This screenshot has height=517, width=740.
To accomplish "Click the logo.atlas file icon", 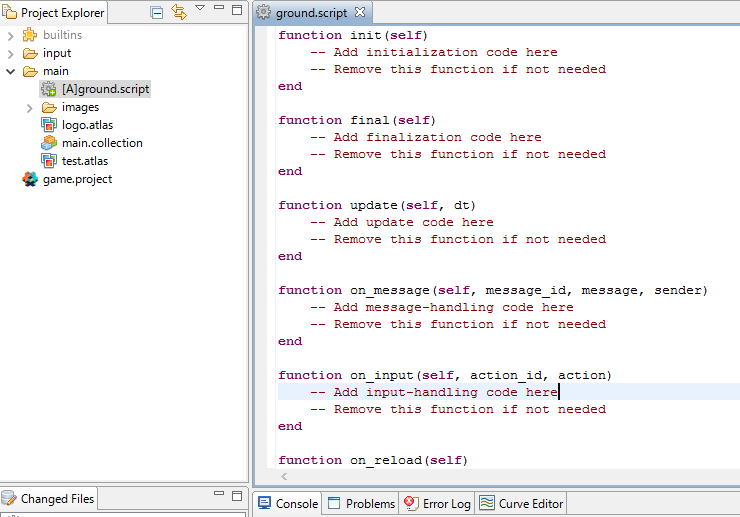I will click(49, 125).
